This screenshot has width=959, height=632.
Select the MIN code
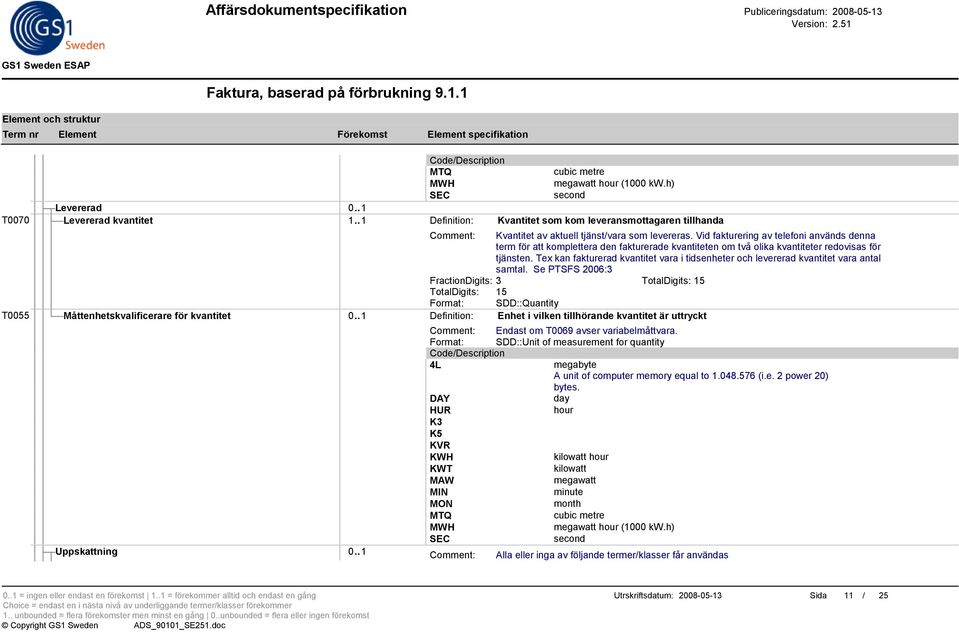click(x=439, y=492)
